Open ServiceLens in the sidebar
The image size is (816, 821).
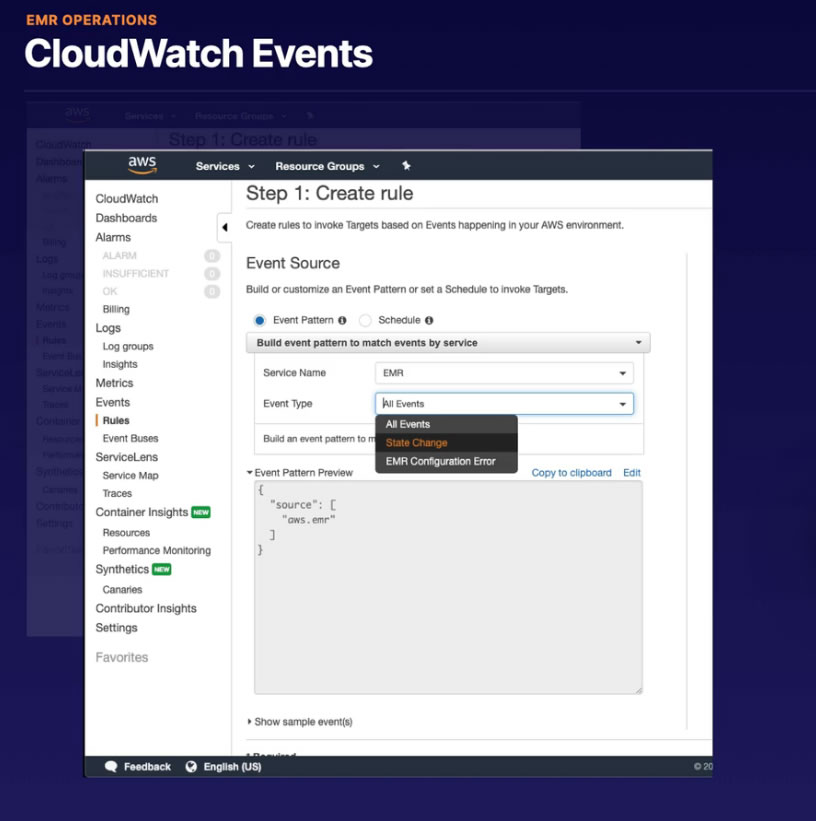pos(127,457)
